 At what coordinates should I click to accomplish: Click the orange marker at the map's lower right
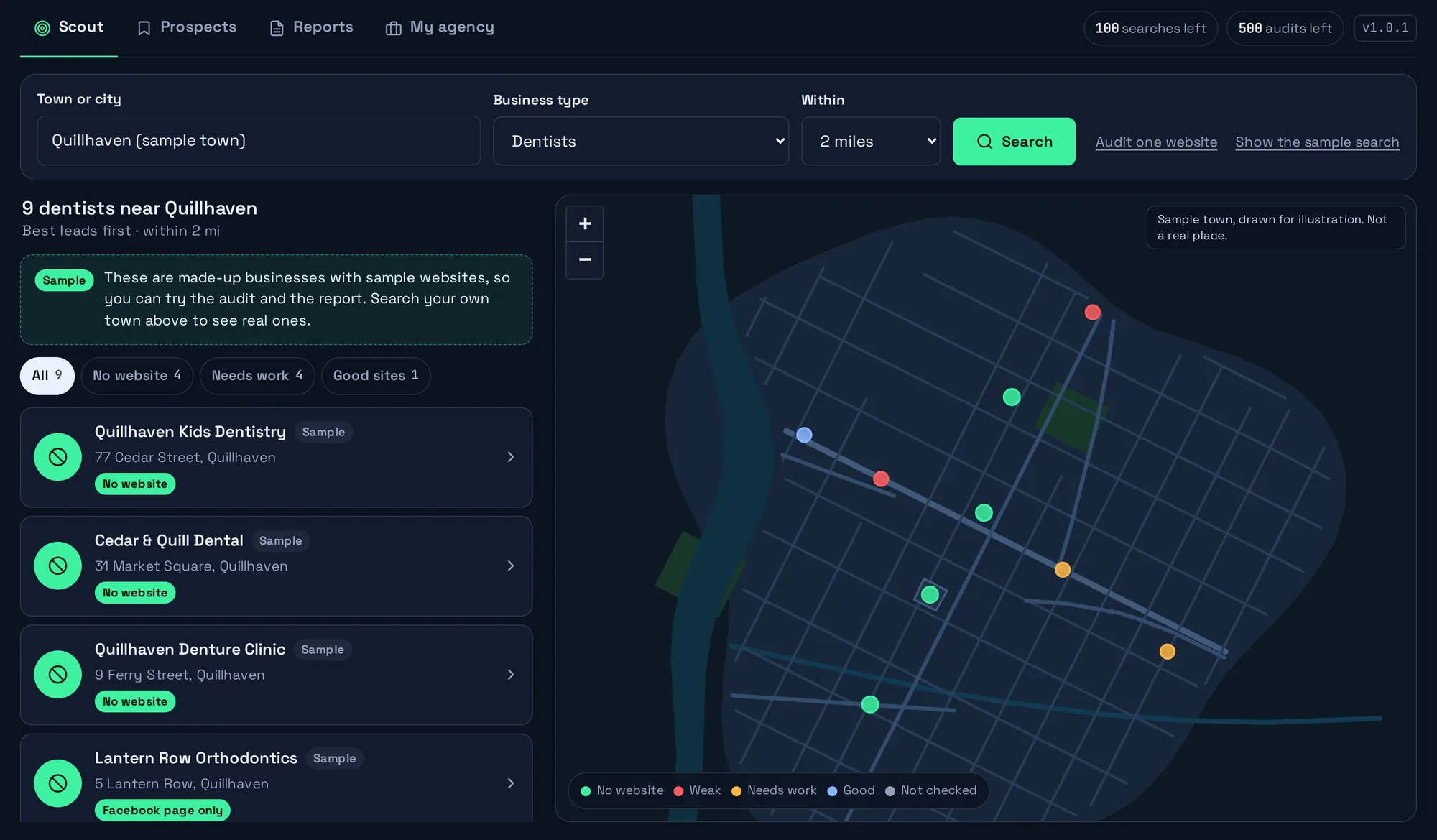1167,652
